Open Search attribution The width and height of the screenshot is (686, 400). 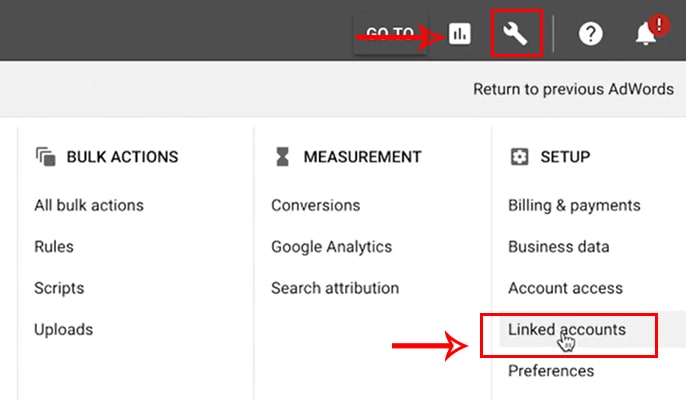(x=335, y=288)
